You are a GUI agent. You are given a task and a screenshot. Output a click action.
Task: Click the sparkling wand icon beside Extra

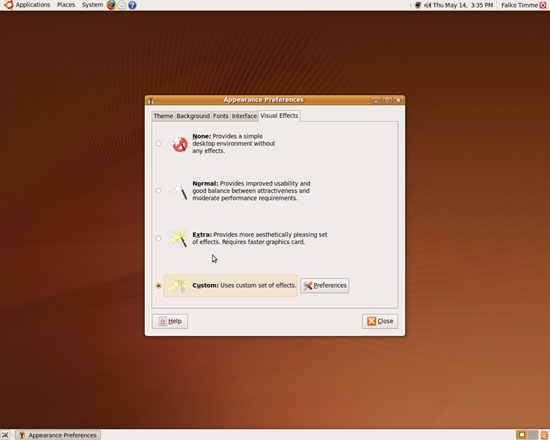tap(177, 238)
